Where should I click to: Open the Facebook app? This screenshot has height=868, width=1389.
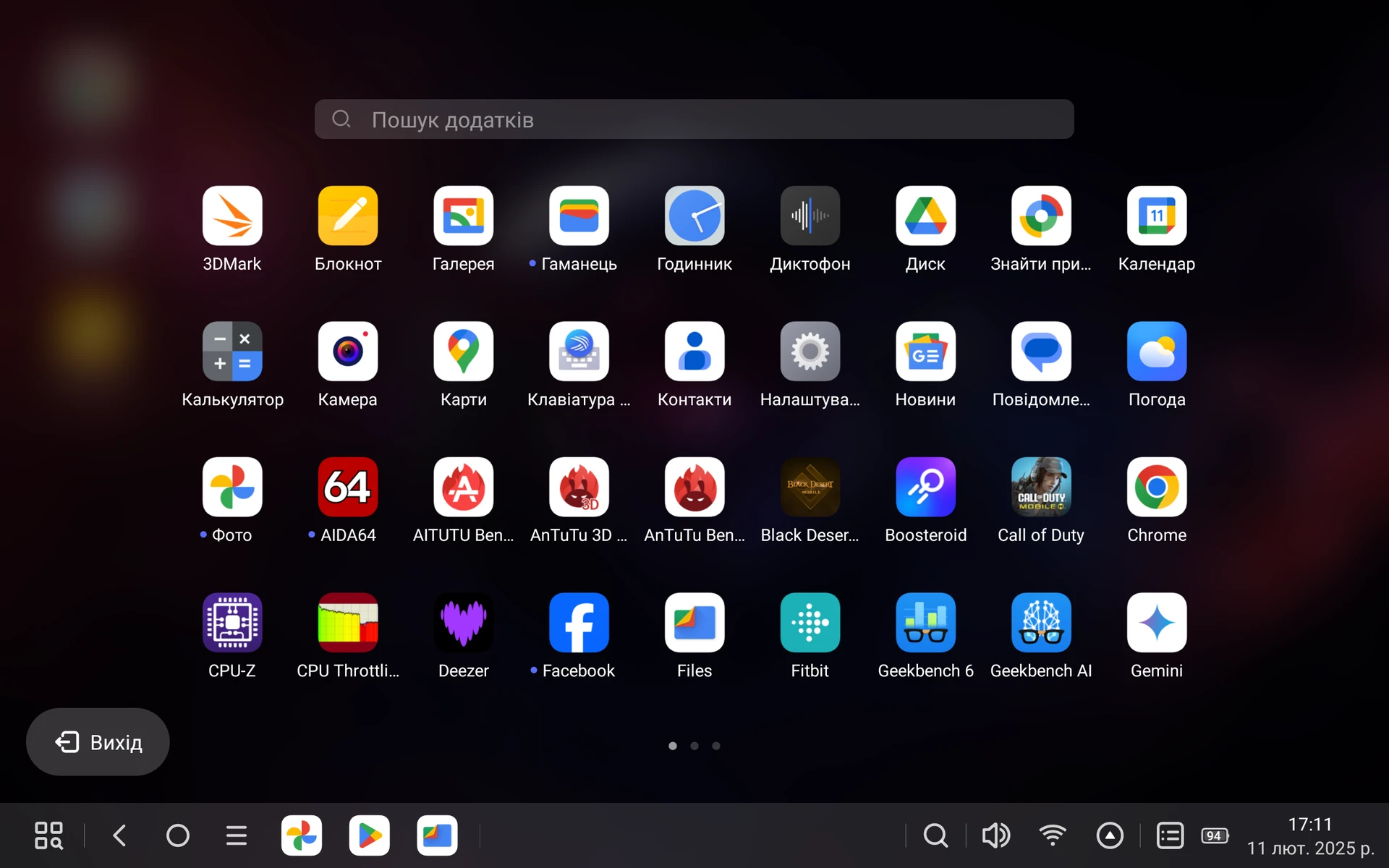click(x=579, y=622)
